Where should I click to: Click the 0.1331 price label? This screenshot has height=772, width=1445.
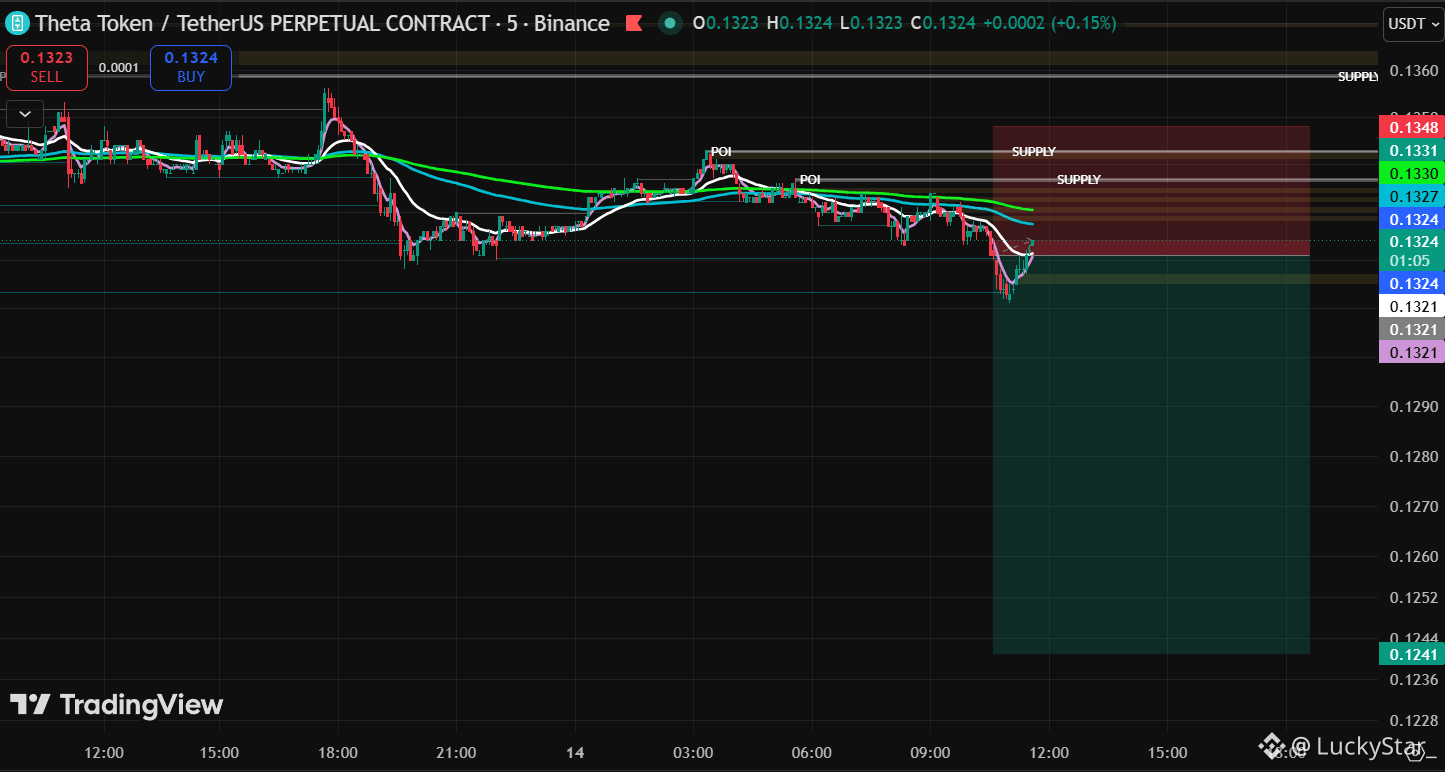(1411, 150)
